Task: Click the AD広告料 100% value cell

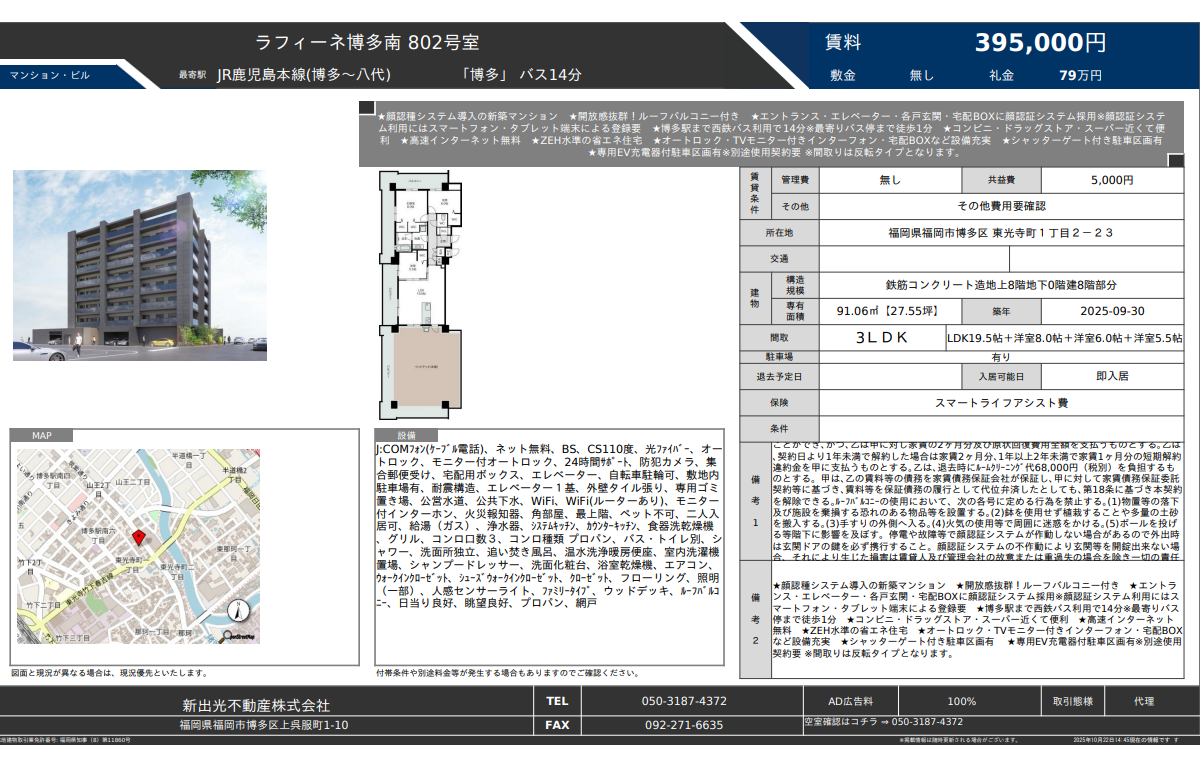Action: 961,701
